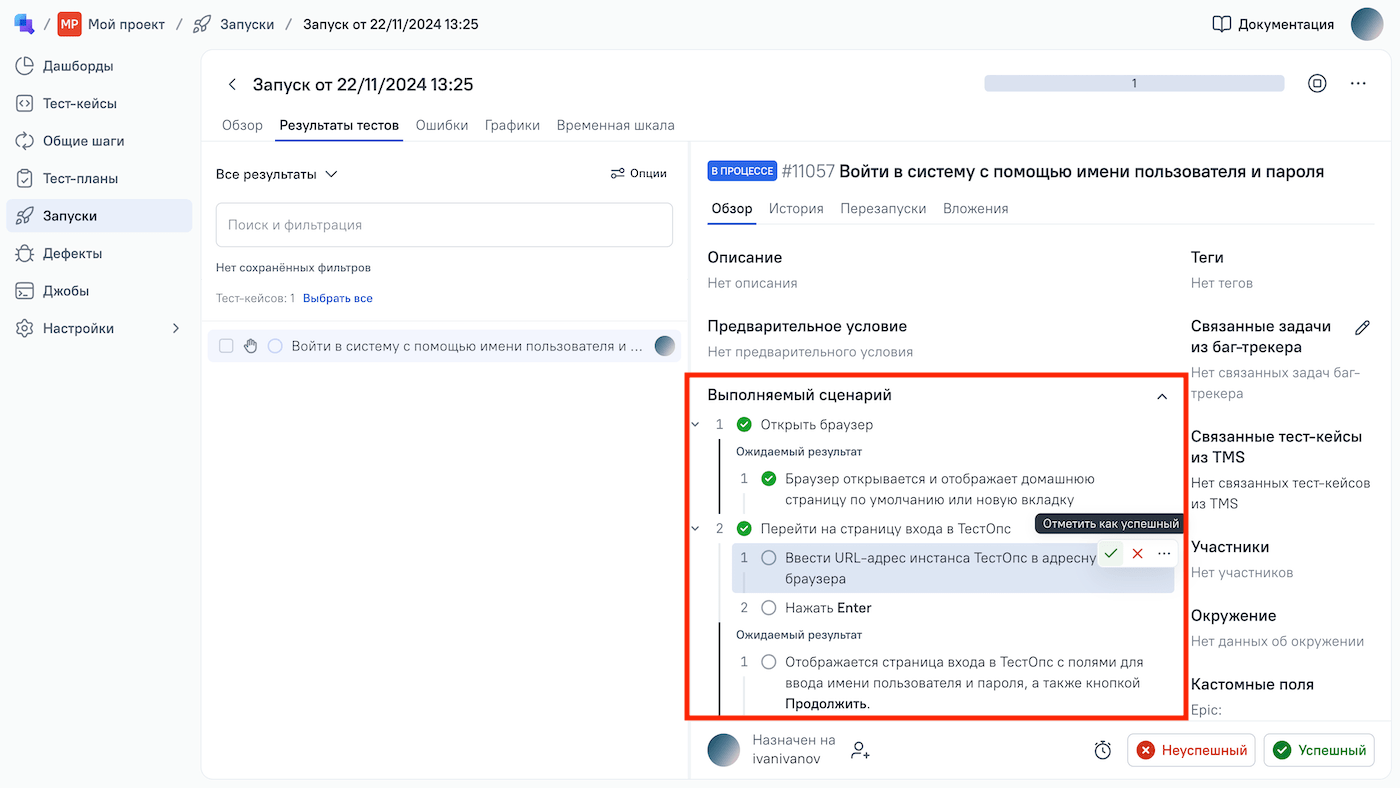Open the launch three-dots menu

(x=1358, y=84)
